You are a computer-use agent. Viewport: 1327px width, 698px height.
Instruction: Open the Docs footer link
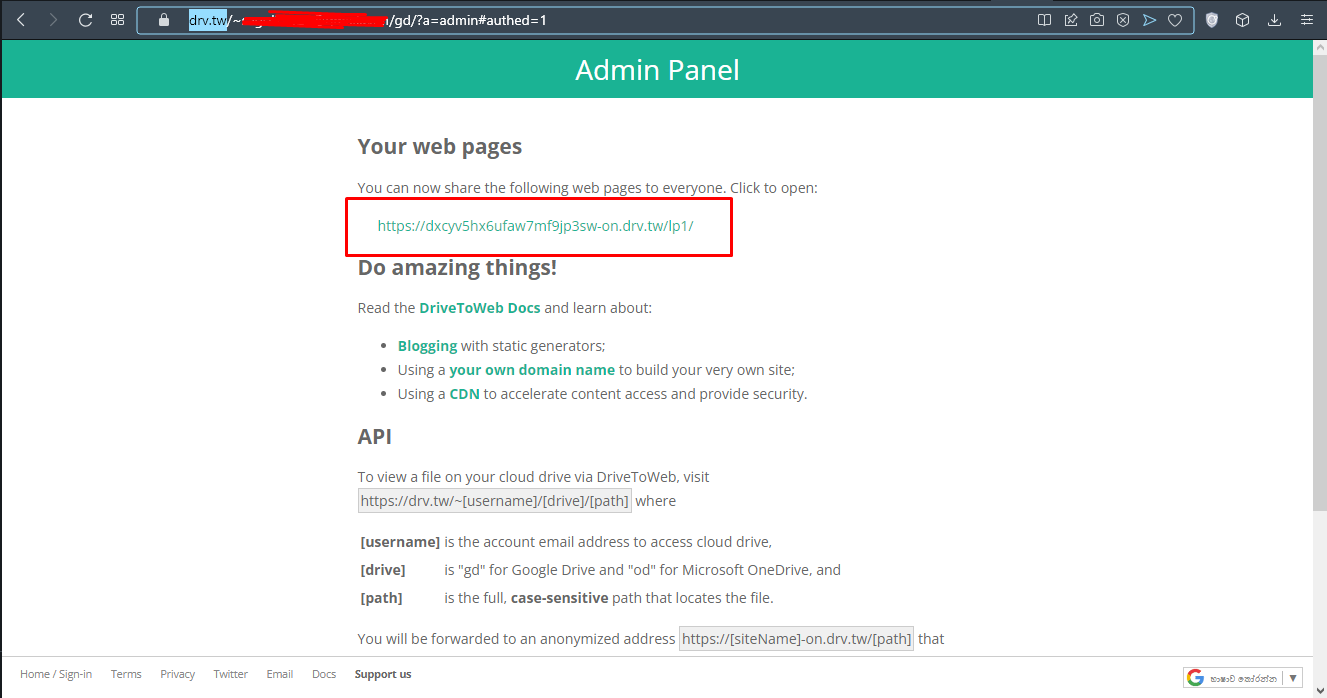[324, 674]
